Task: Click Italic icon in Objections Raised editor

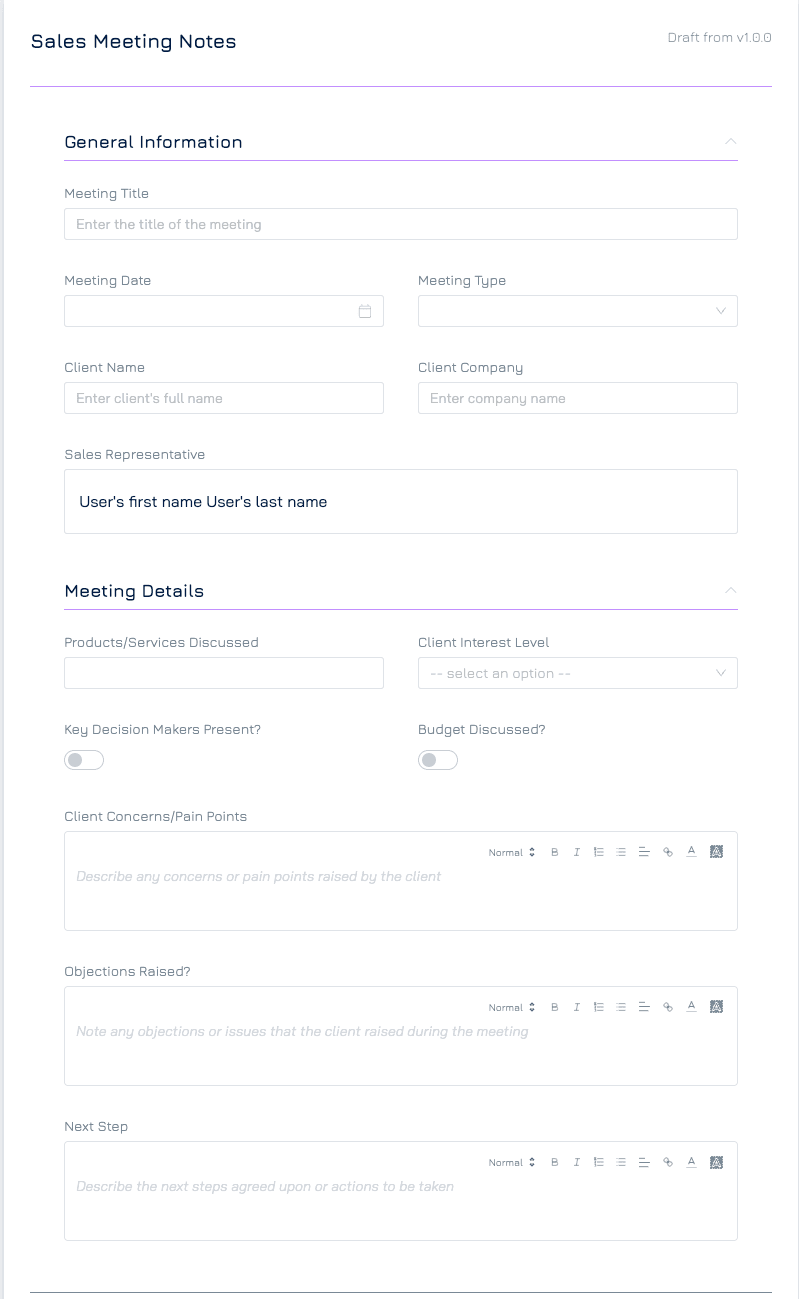Action: (577, 1007)
